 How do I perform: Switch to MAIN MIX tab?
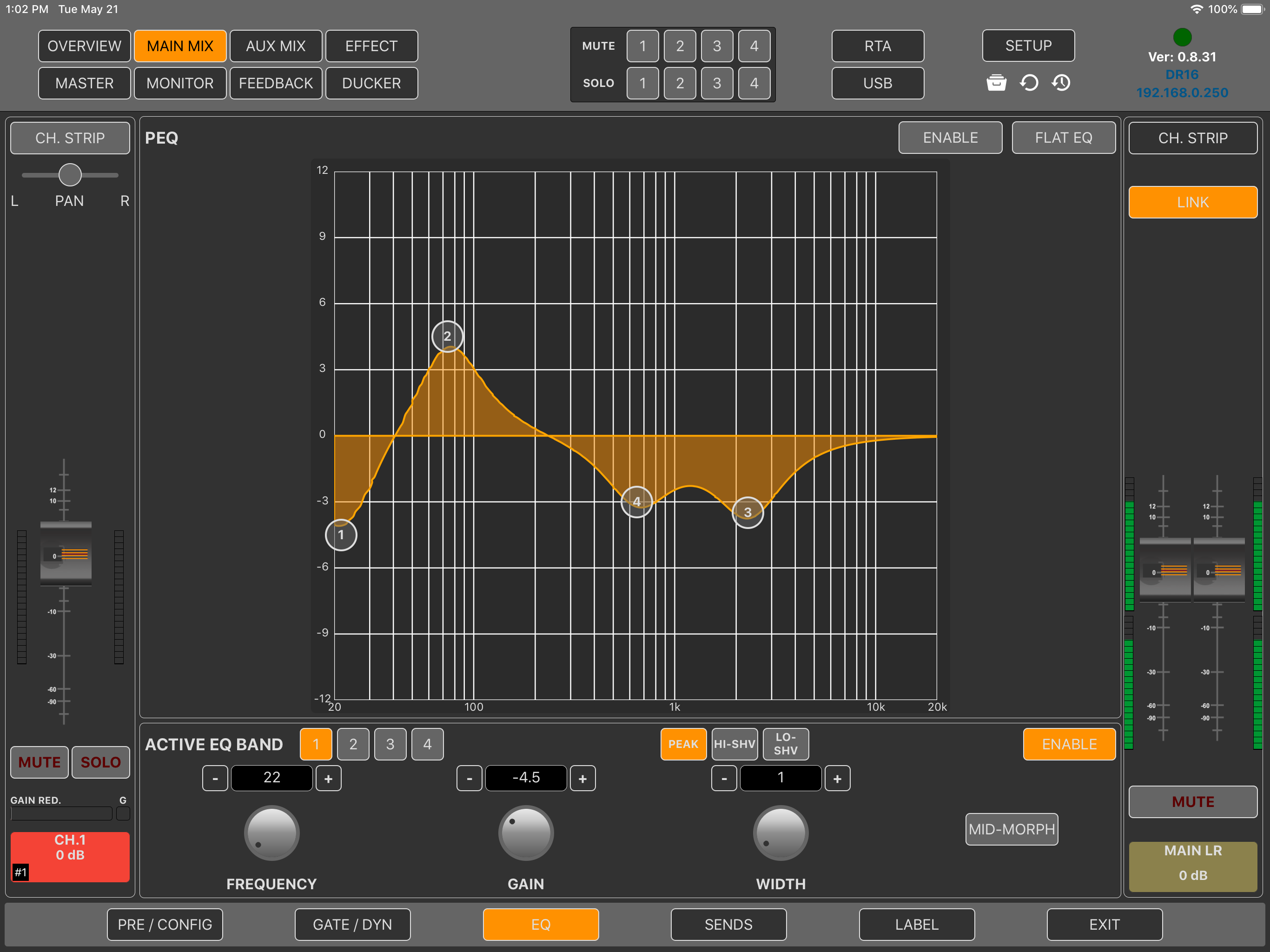[x=180, y=46]
